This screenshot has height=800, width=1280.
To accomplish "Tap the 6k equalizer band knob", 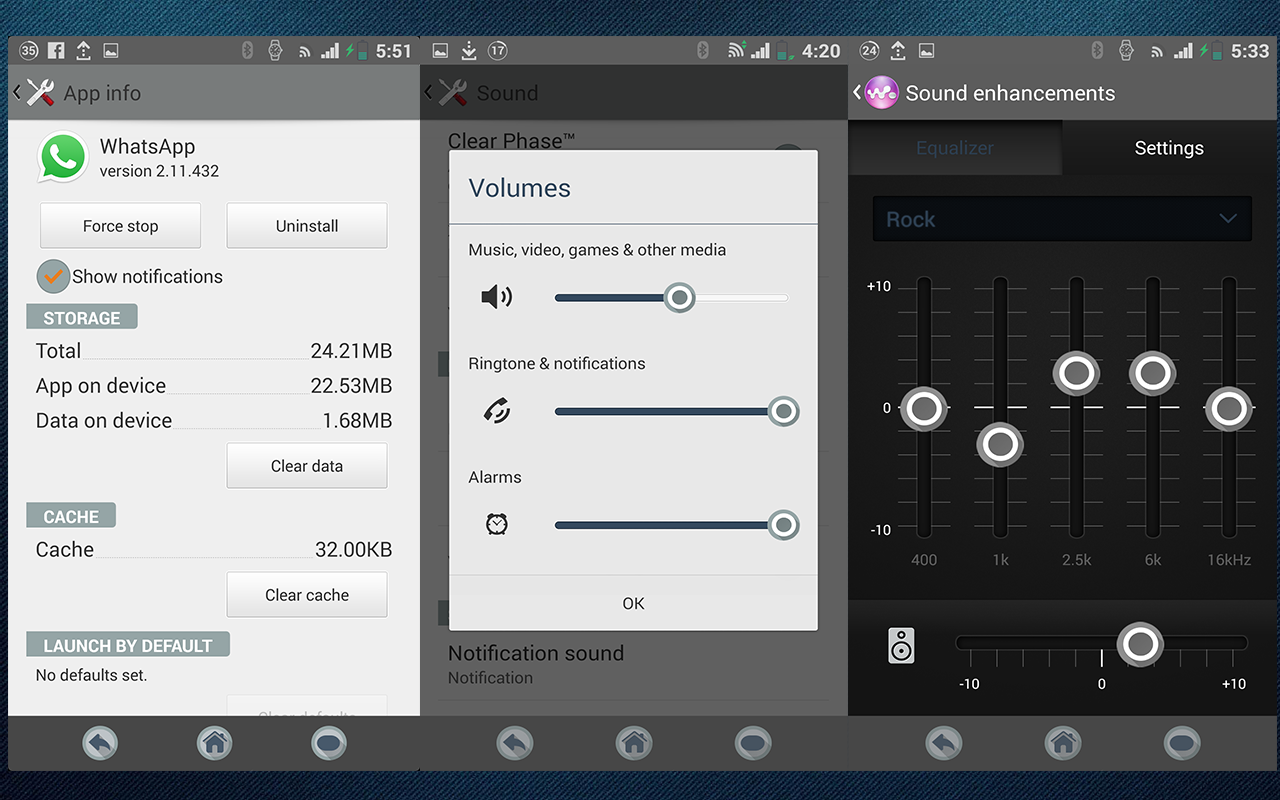I will (1152, 373).
